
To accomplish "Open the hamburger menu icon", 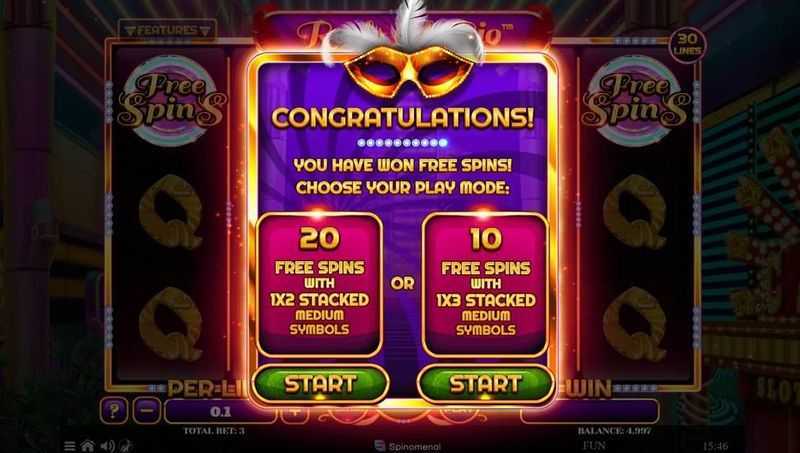I will point(70,446).
